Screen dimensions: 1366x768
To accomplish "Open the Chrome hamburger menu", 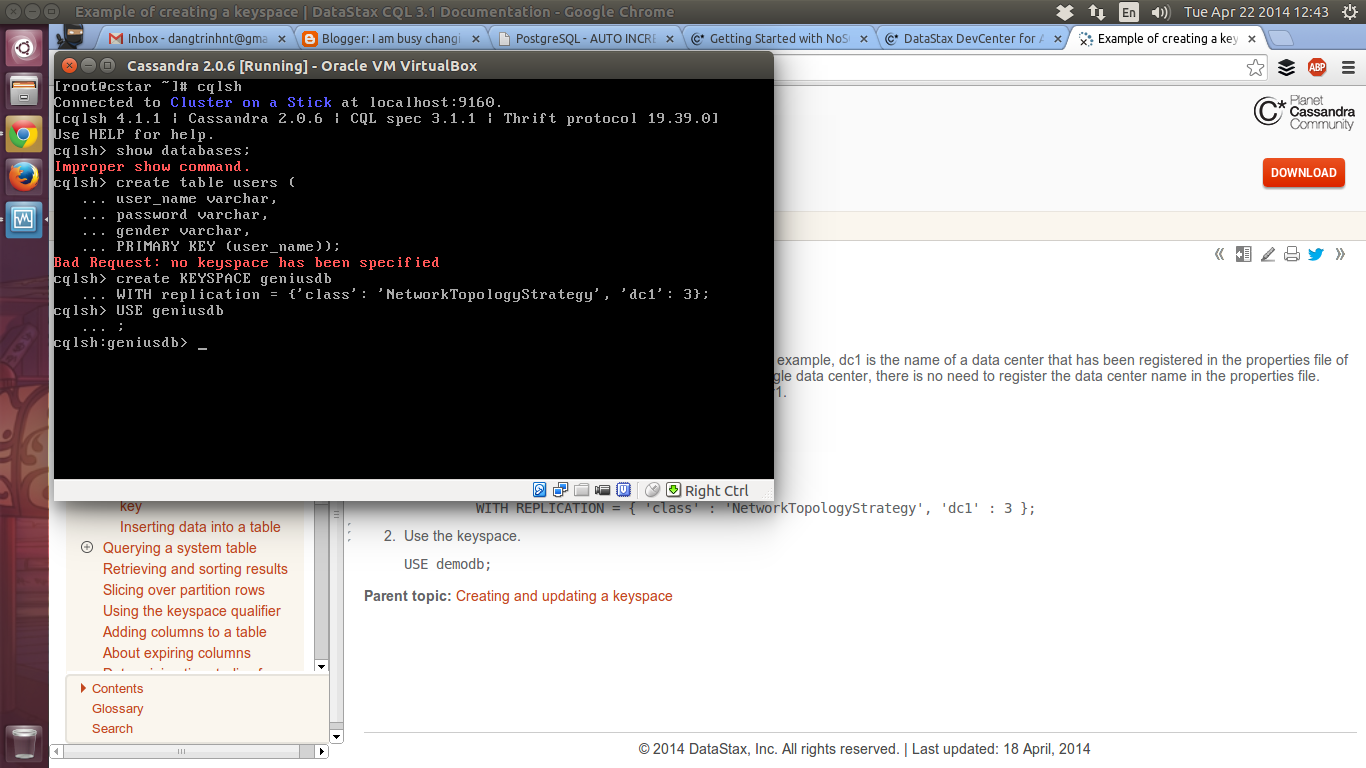I will 1347,68.
